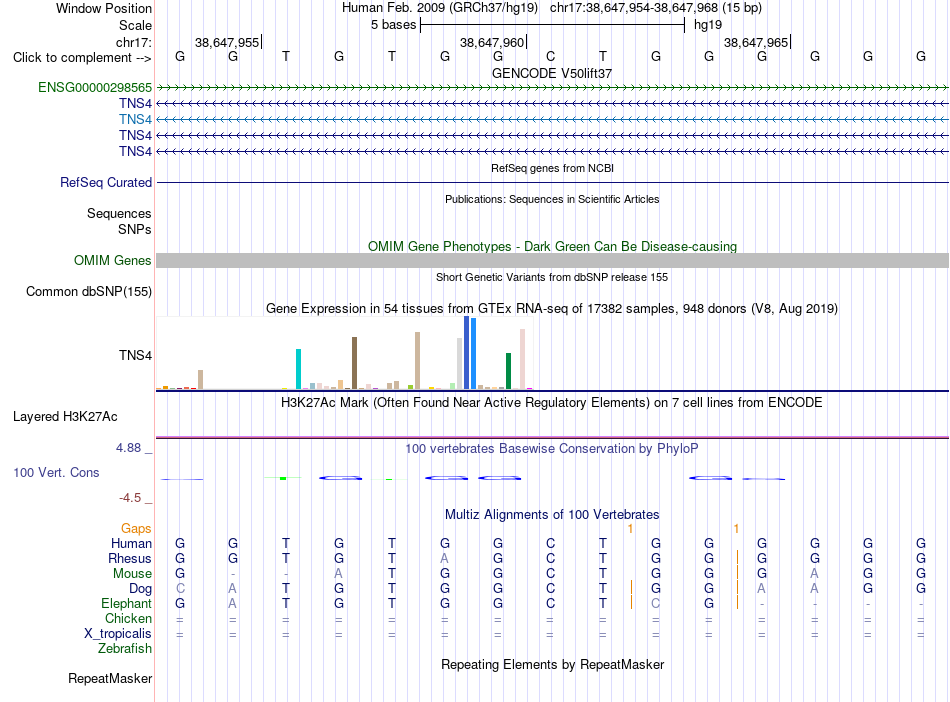Click the chr17:38,647,954-38,647,968 (15 bp) text
This screenshot has height=702, width=950.
(656, 8)
